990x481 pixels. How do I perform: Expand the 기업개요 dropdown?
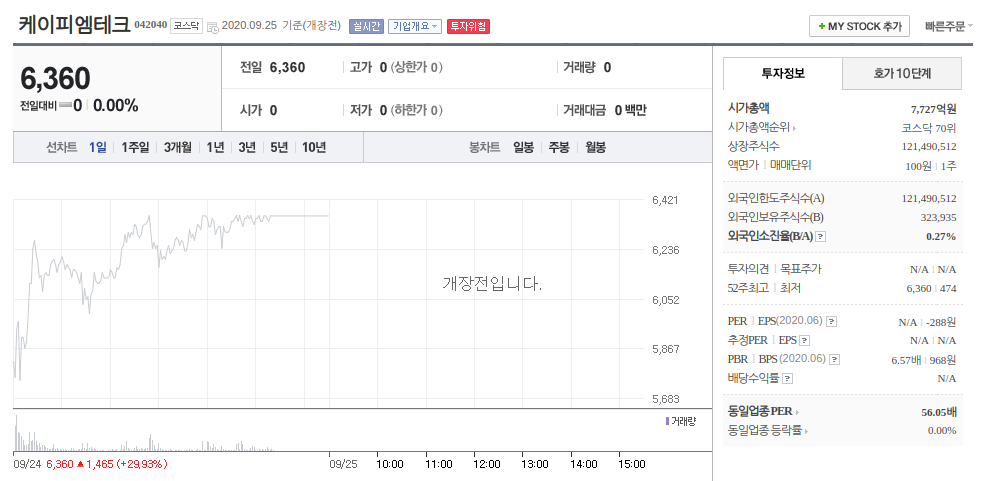(x=415, y=26)
